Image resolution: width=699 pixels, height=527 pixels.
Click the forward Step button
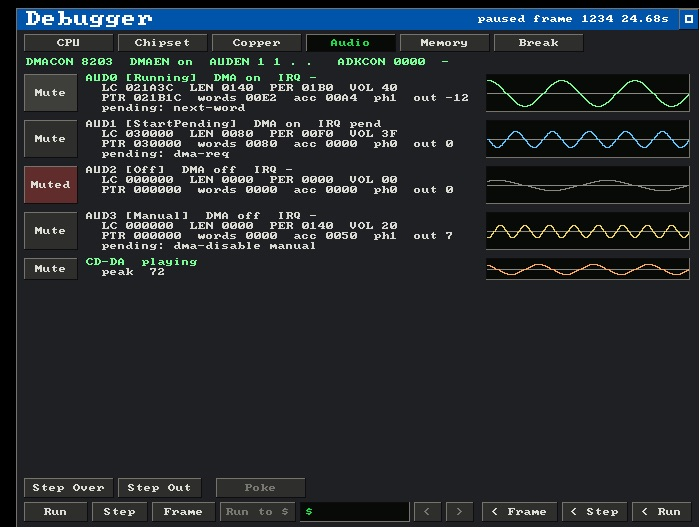click(x=119, y=512)
